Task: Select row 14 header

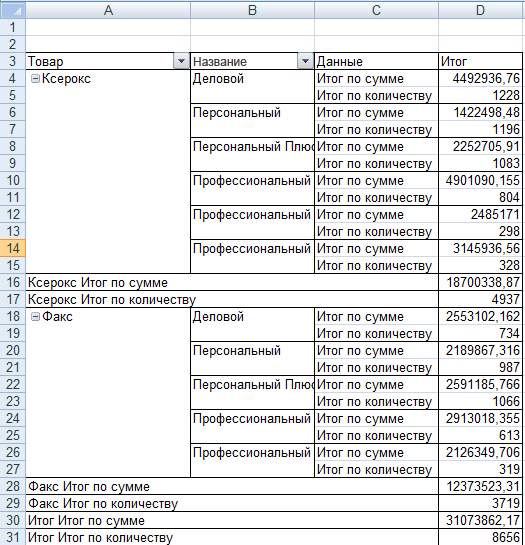Action: (13, 248)
